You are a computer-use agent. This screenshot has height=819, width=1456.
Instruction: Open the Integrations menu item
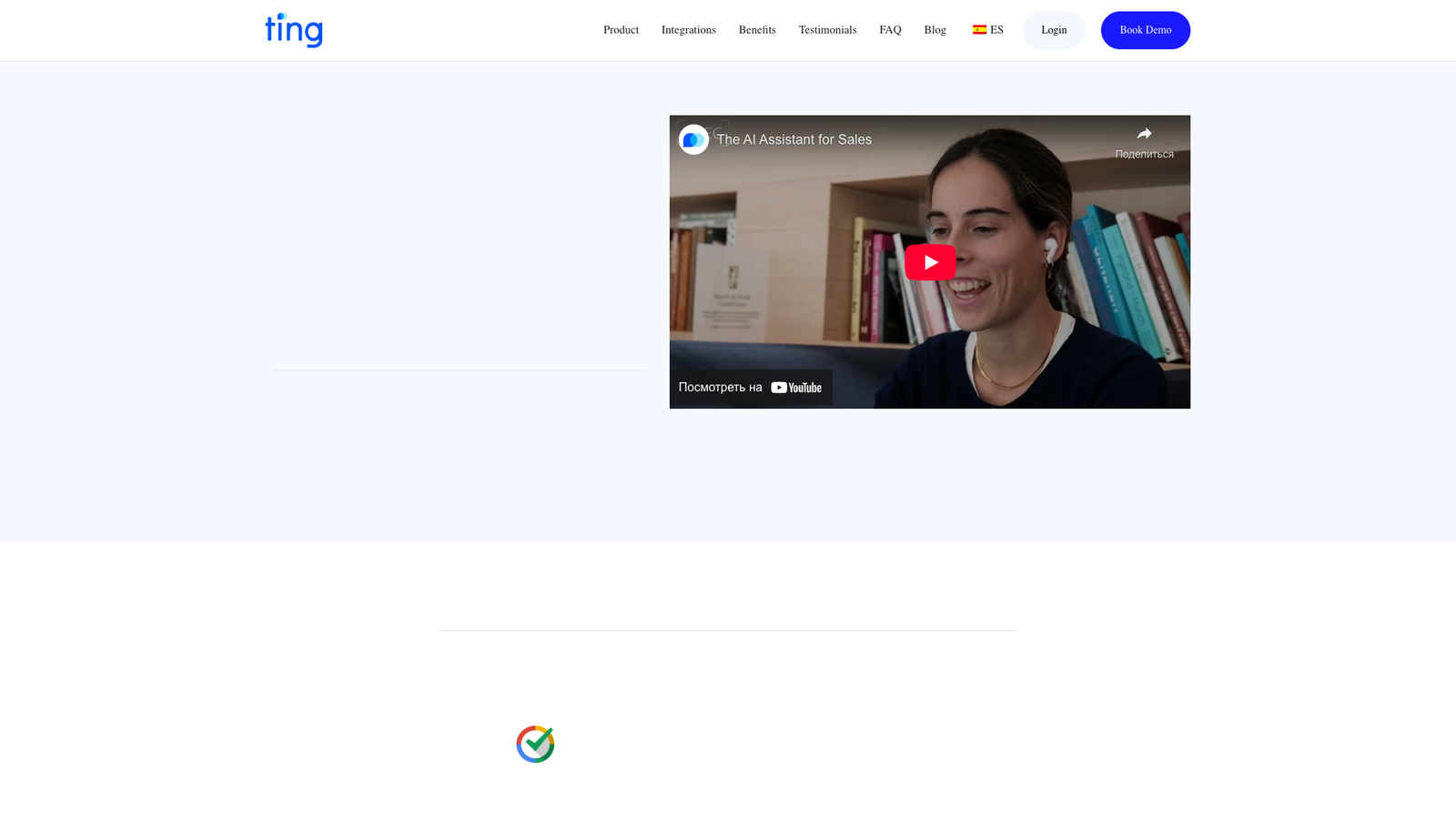point(688,30)
